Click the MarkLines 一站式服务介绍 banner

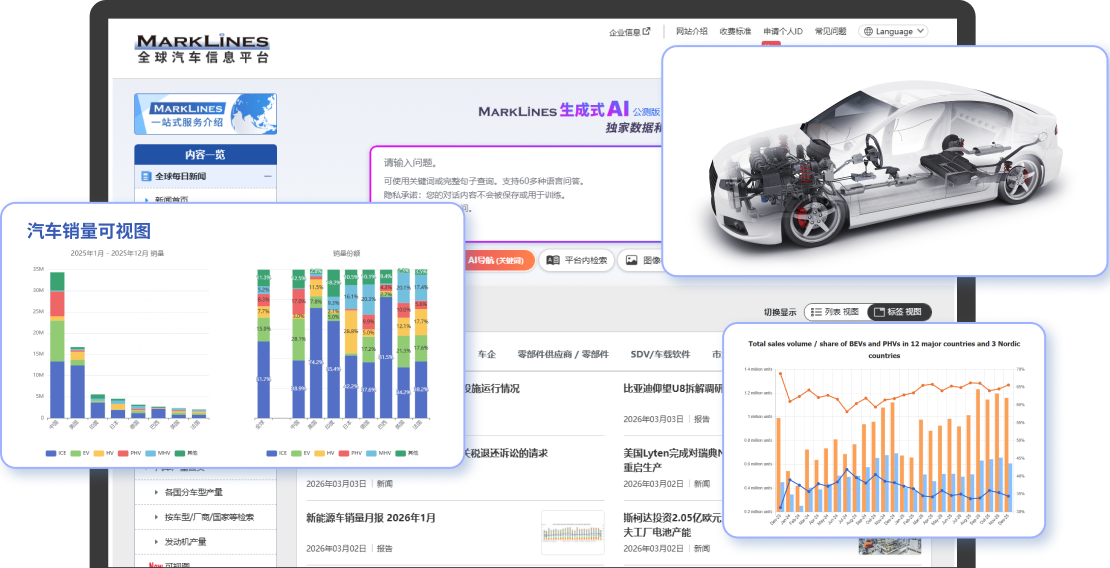click(205, 114)
